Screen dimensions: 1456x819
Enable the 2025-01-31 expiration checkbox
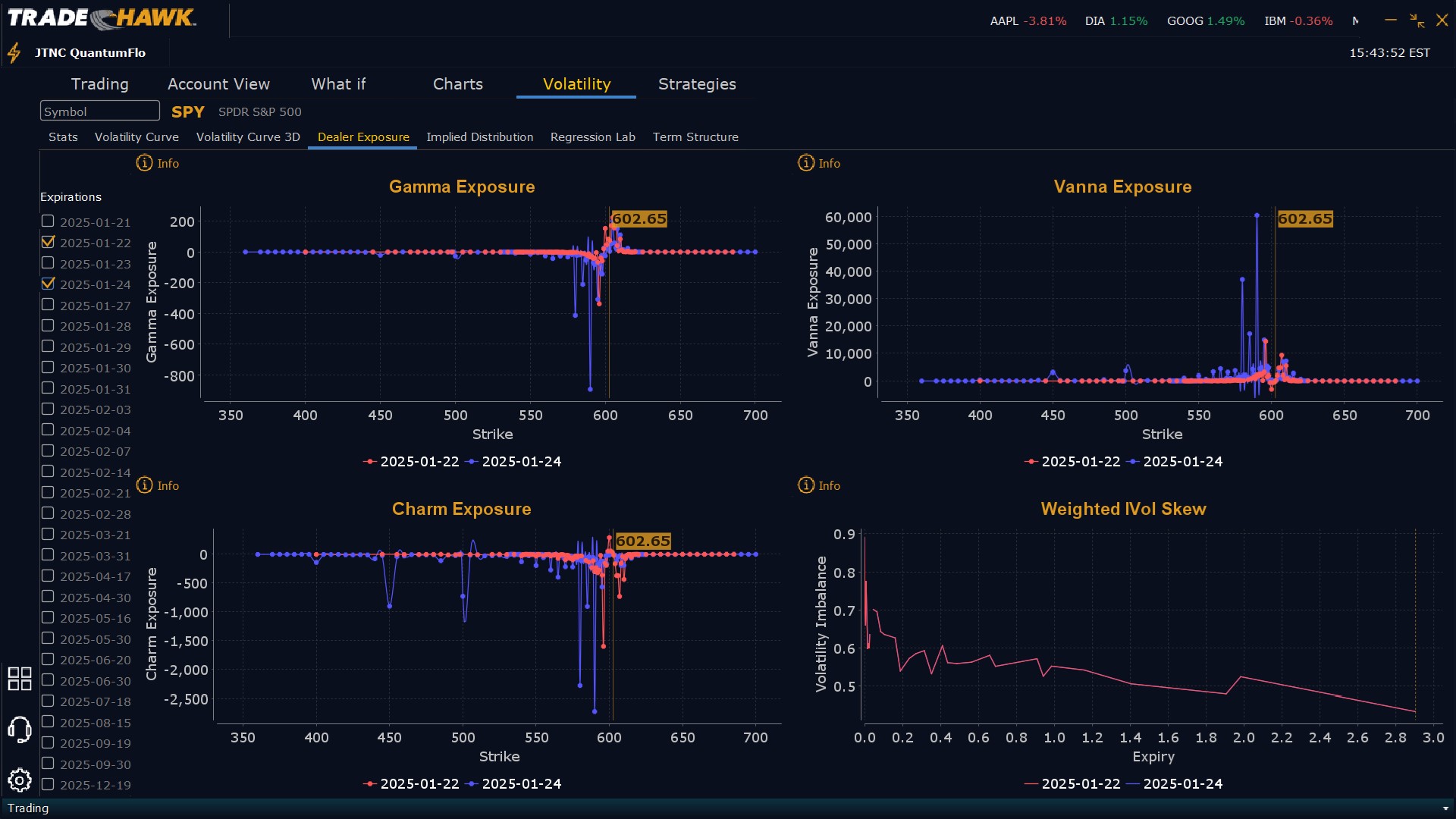pyautogui.click(x=48, y=388)
